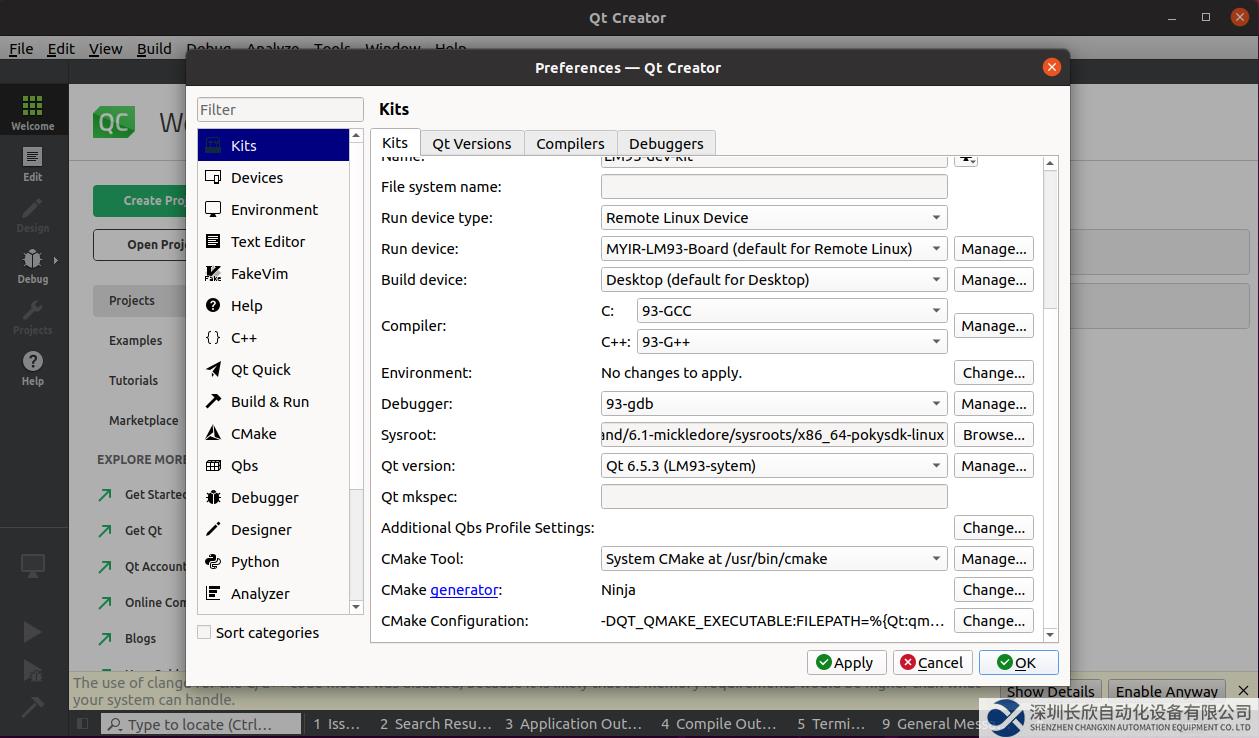Switch to Debug mode in the mode bar
1259x738 pixels.
[33, 266]
